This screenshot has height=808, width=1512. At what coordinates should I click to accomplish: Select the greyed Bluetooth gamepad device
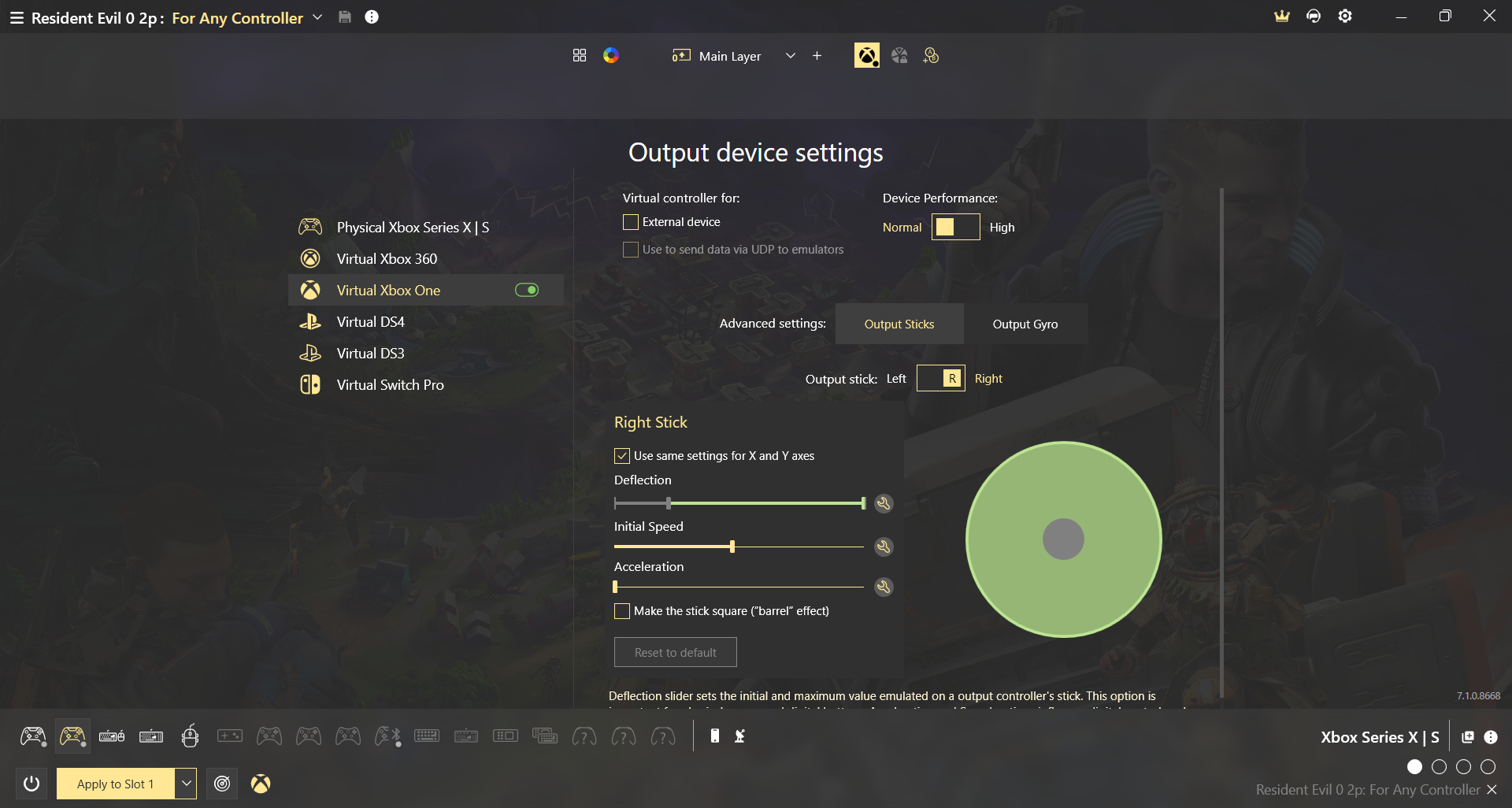tap(387, 736)
